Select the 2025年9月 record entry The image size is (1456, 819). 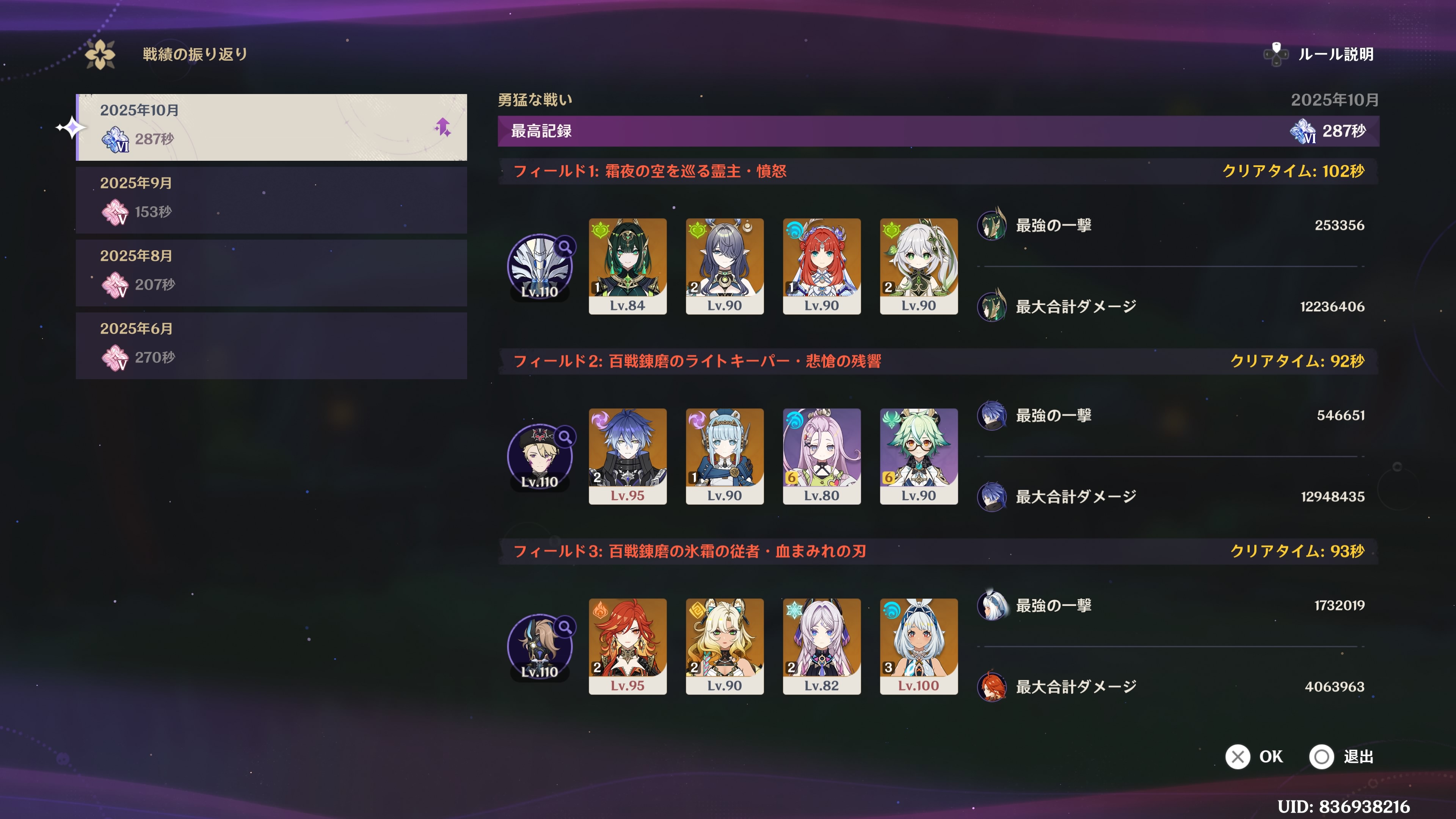click(271, 199)
